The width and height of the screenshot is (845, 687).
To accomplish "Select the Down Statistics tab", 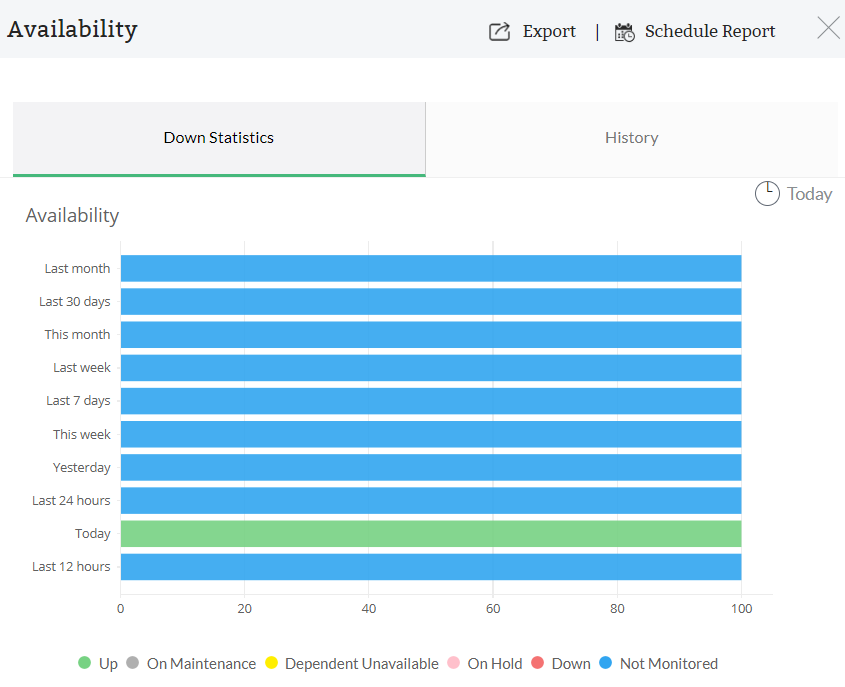I will [218, 137].
